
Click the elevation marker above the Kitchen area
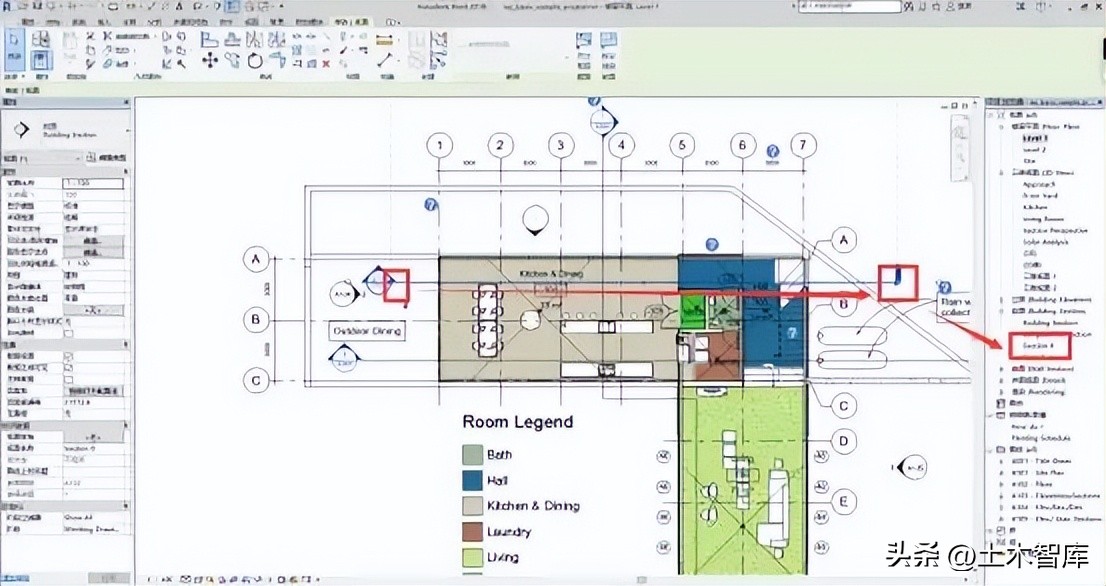[x=535, y=219]
